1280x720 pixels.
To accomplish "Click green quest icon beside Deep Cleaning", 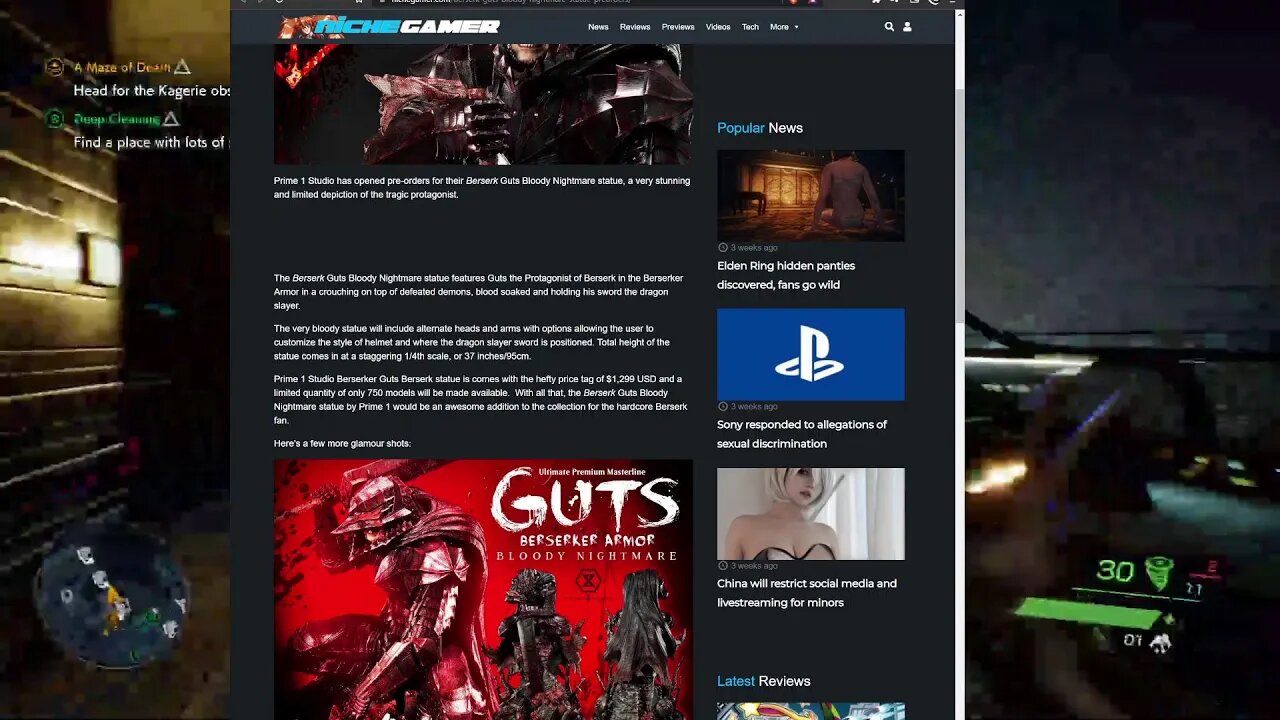I will [55, 119].
